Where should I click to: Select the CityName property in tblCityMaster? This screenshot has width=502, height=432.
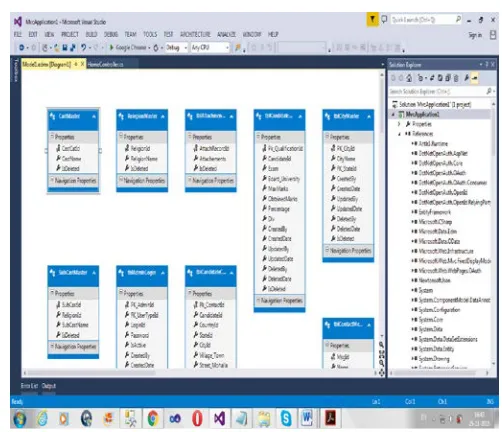point(346,159)
